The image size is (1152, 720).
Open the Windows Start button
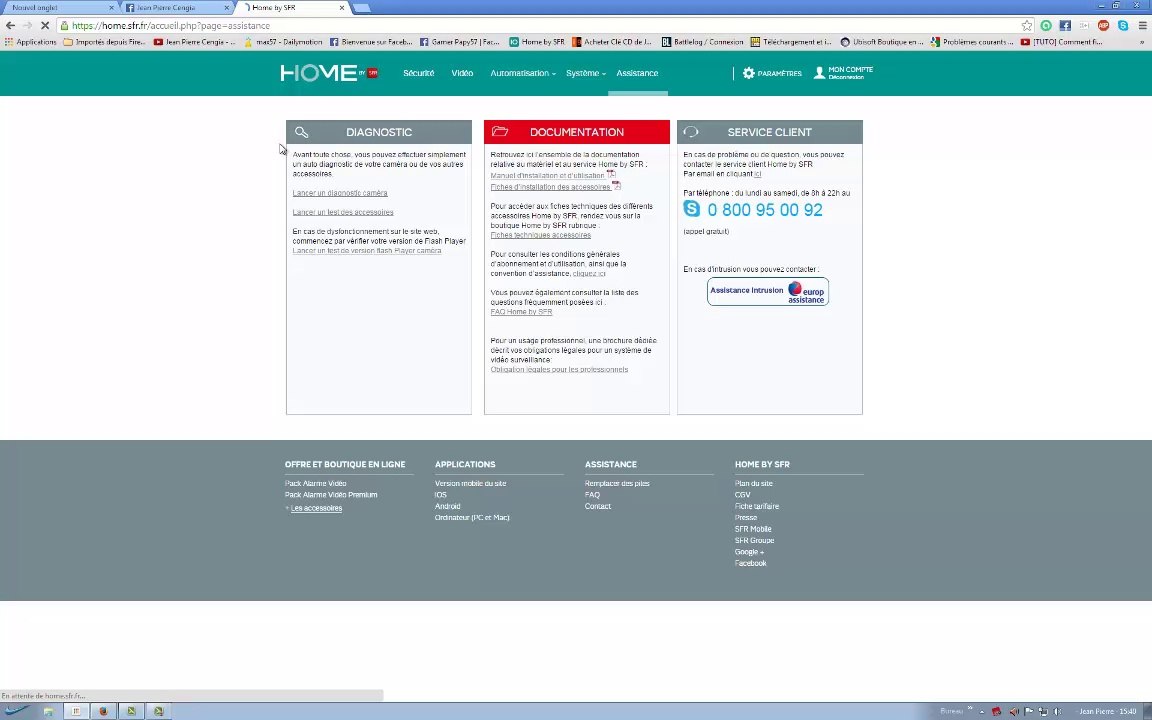pos(16,710)
